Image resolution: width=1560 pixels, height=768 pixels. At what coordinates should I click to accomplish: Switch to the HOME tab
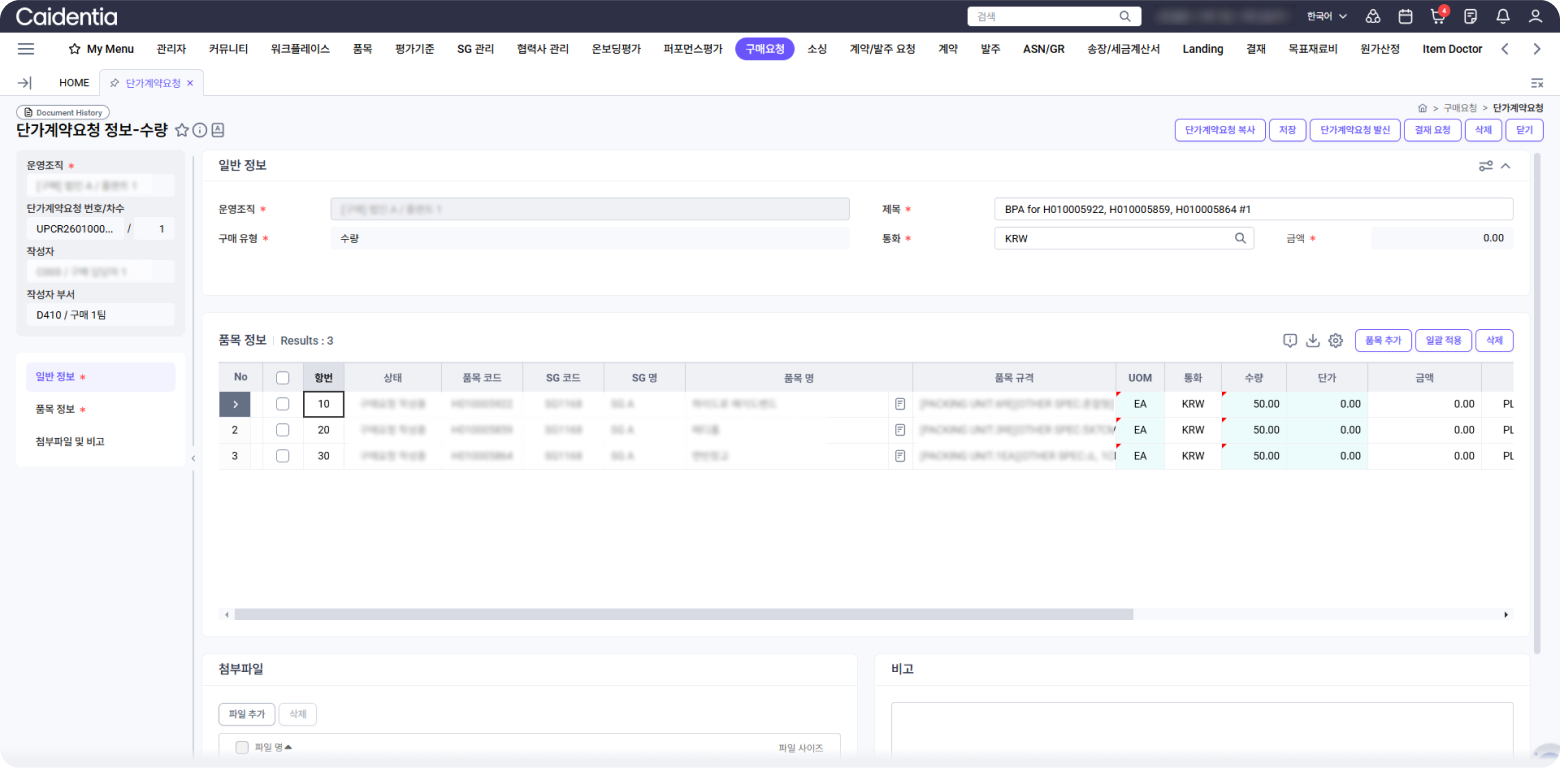click(74, 83)
